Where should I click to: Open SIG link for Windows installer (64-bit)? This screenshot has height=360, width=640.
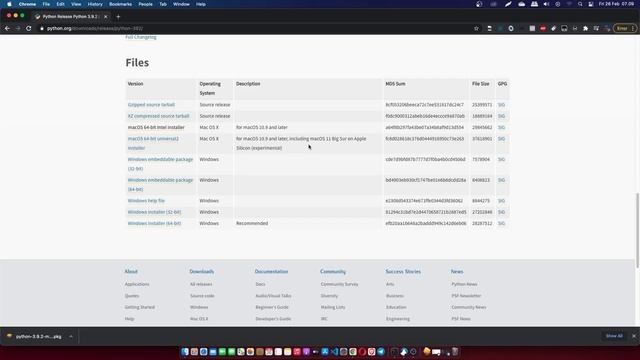click(501, 224)
